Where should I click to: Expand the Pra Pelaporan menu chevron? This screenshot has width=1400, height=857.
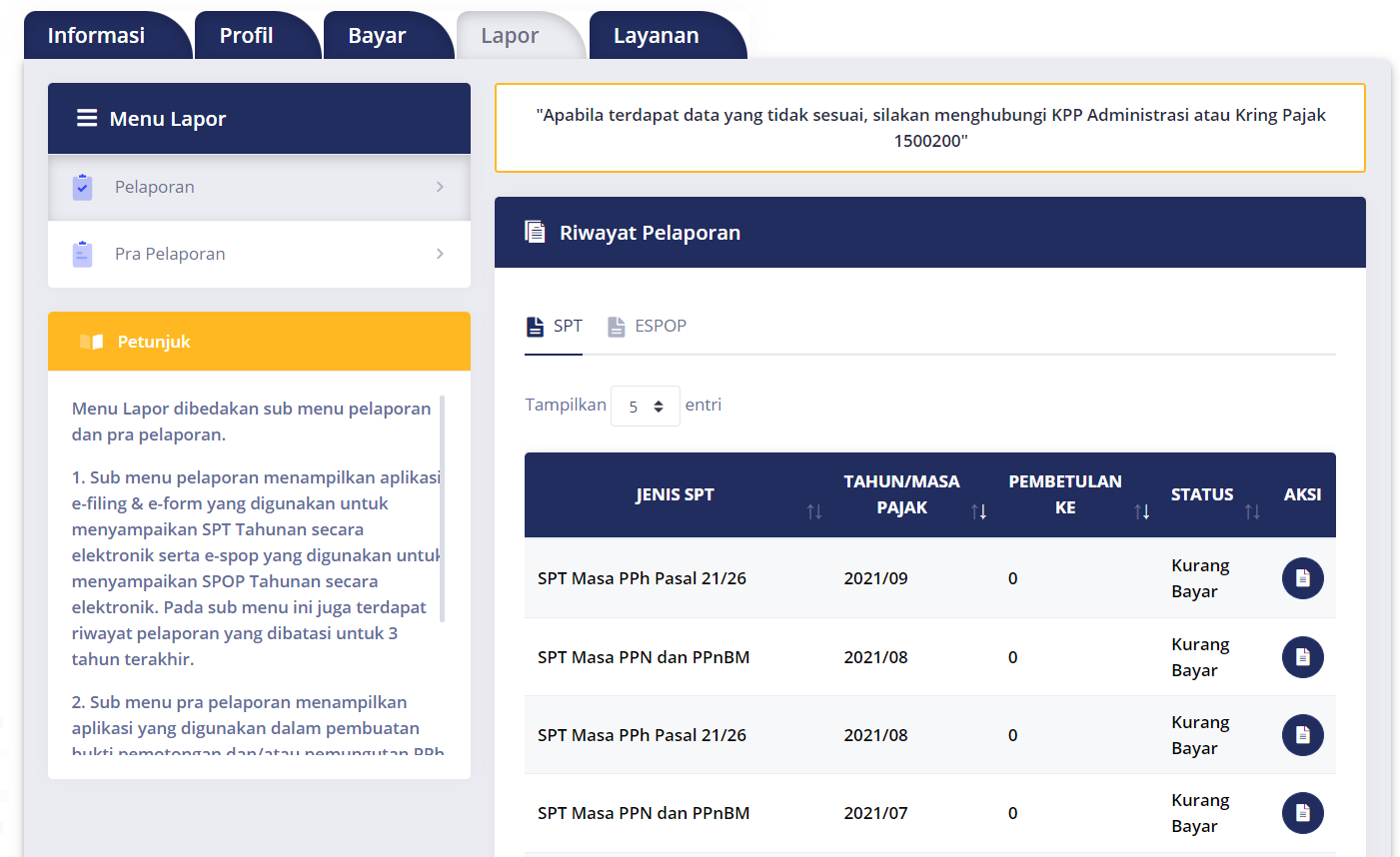440,255
